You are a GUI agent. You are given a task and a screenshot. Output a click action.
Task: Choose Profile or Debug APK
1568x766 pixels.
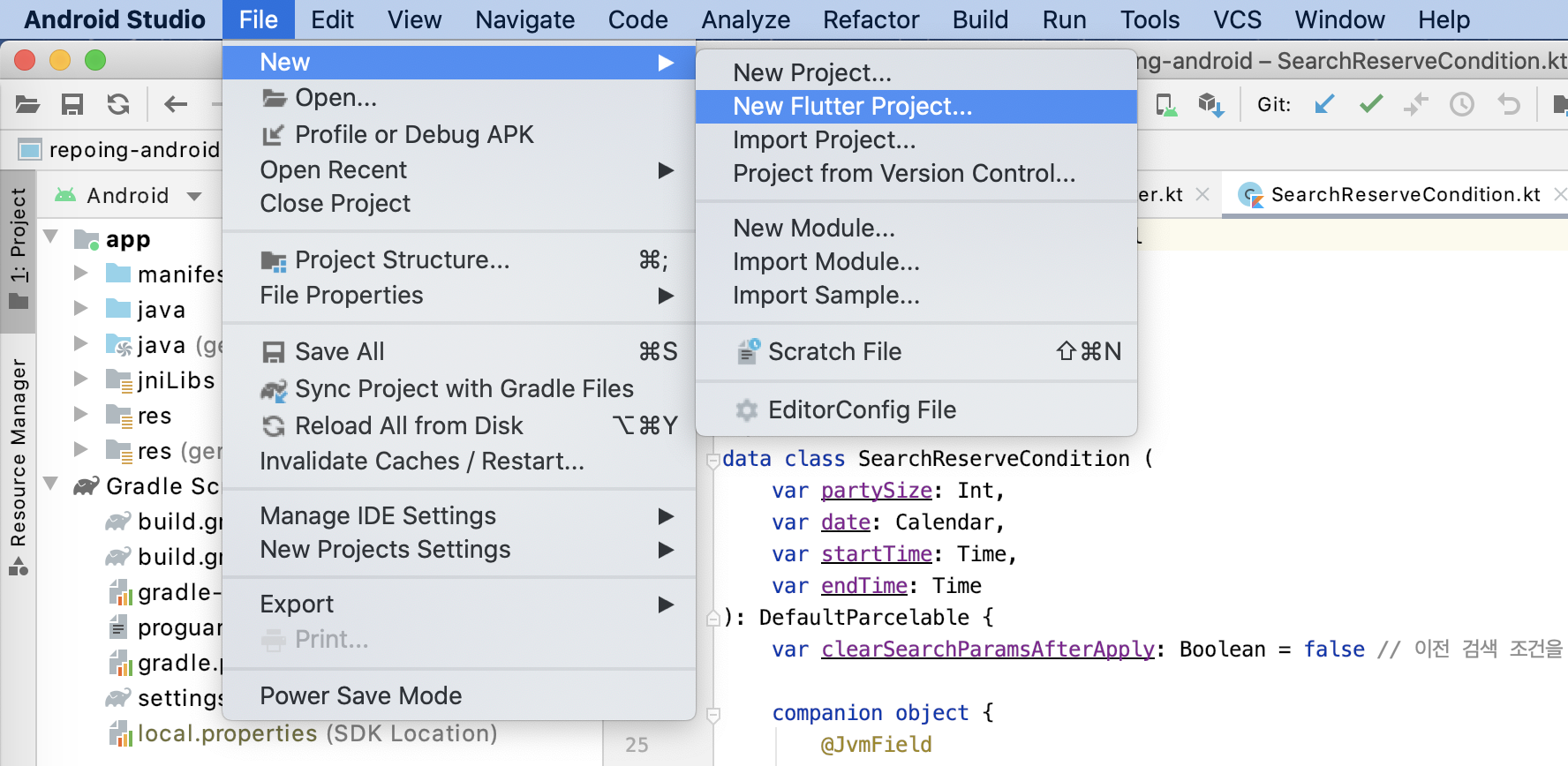(x=459, y=135)
